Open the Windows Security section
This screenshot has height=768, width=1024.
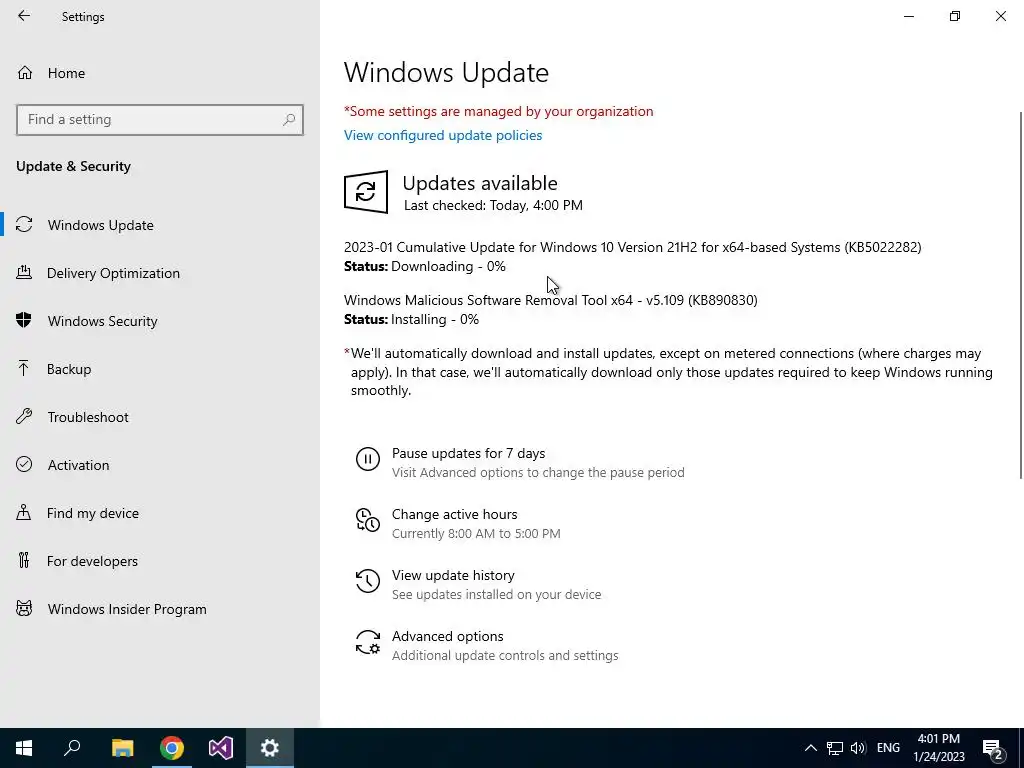click(160, 321)
